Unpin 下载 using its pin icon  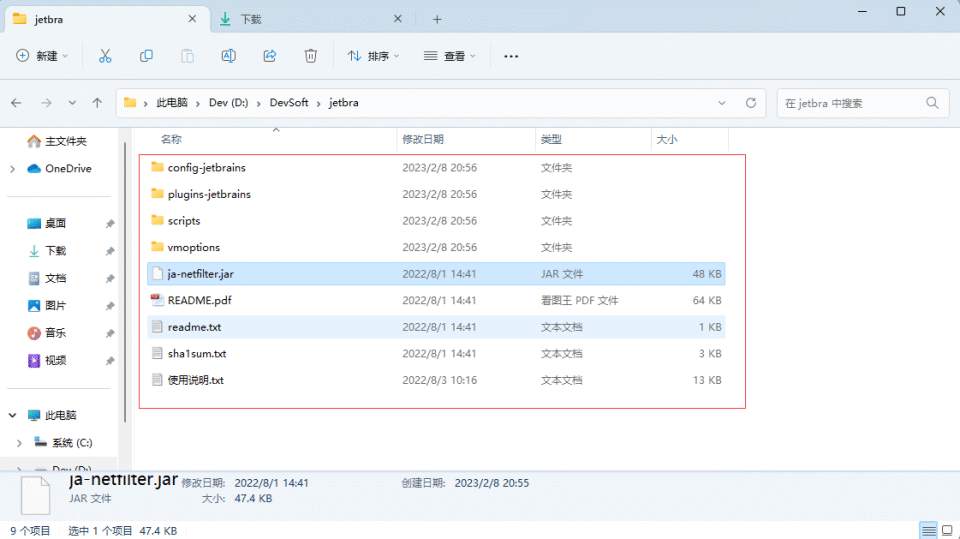point(110,251)
